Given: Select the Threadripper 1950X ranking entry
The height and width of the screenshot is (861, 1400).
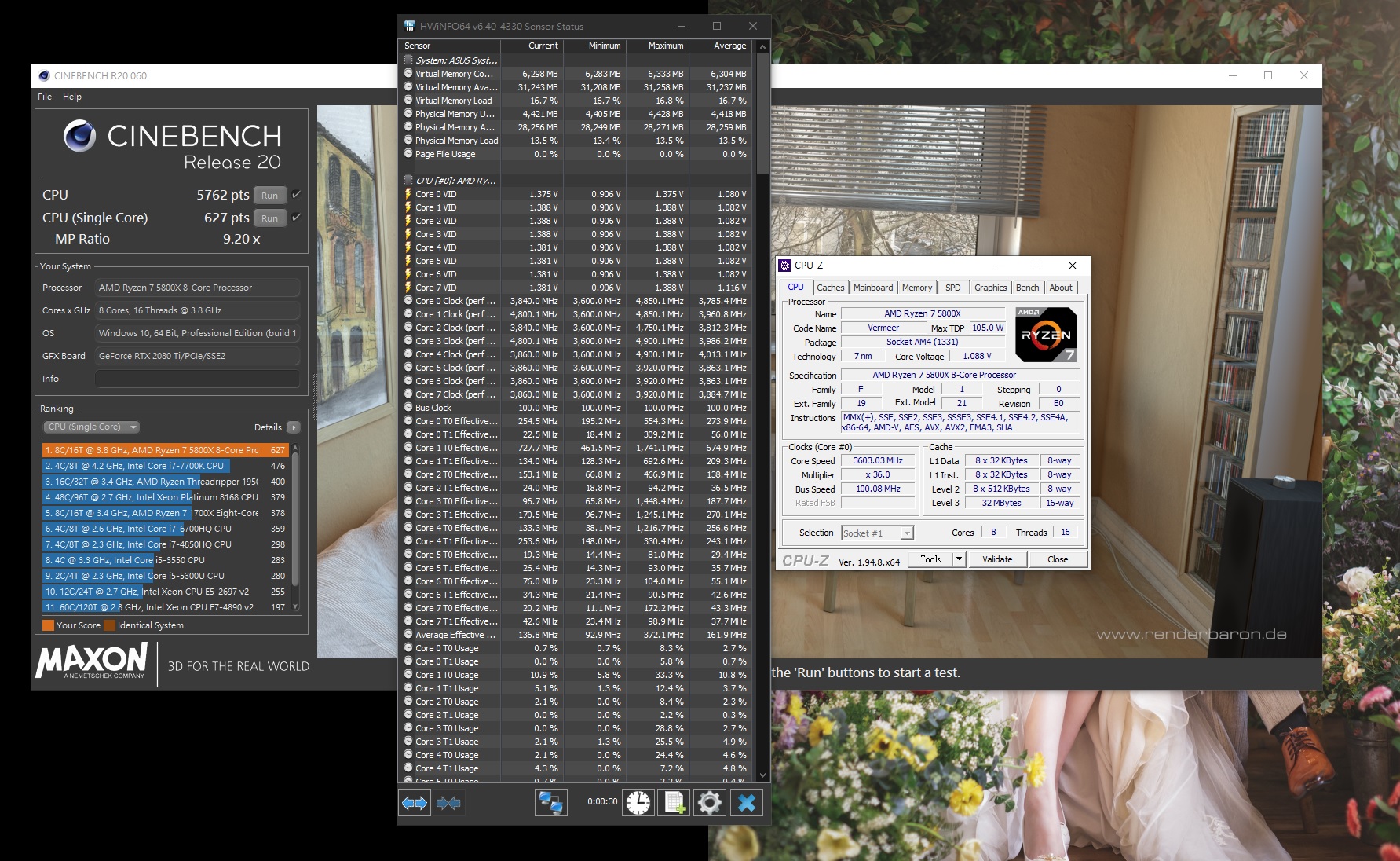Looking at the screenshot, I should point(166,482).
